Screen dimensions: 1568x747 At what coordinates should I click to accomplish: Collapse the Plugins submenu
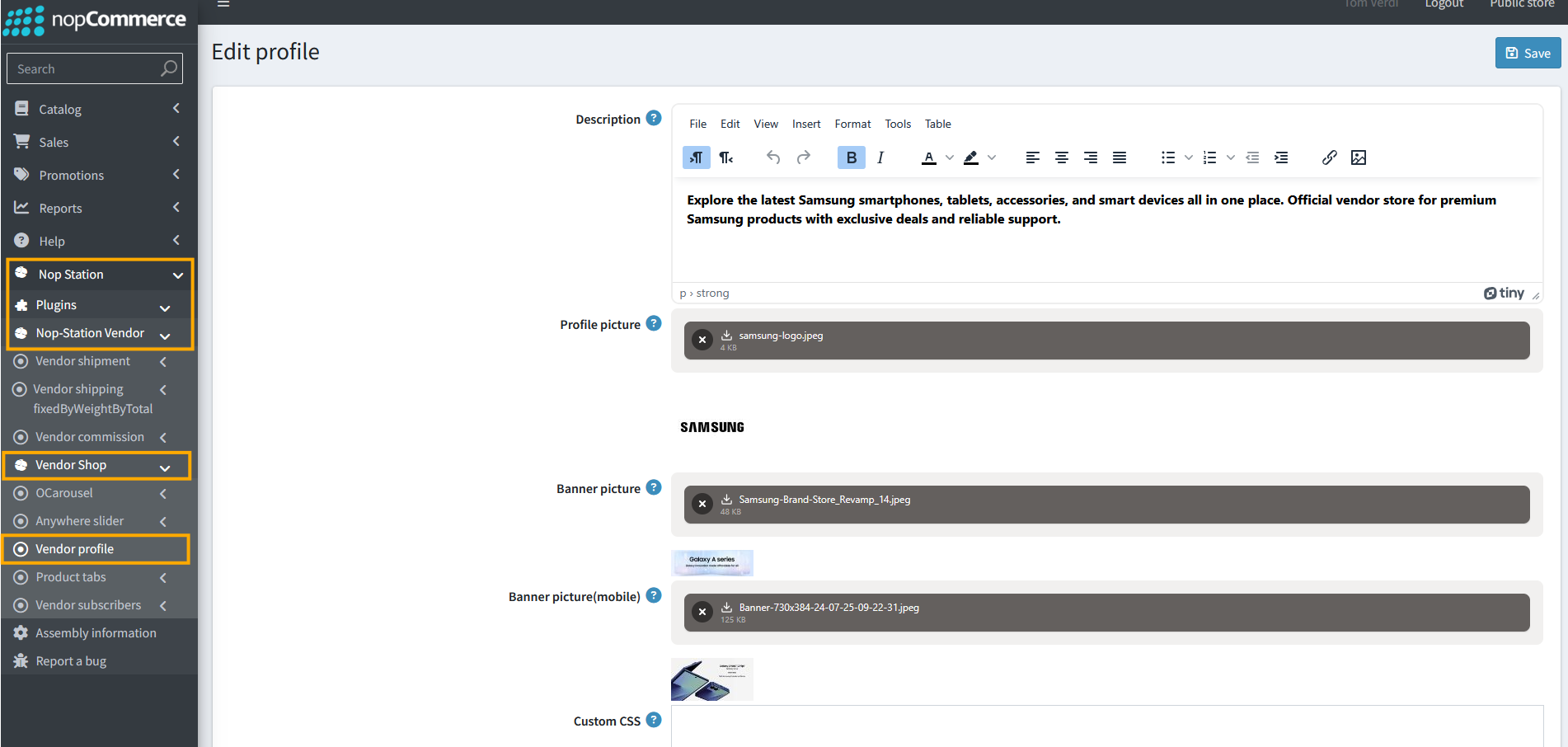point(99,305)
